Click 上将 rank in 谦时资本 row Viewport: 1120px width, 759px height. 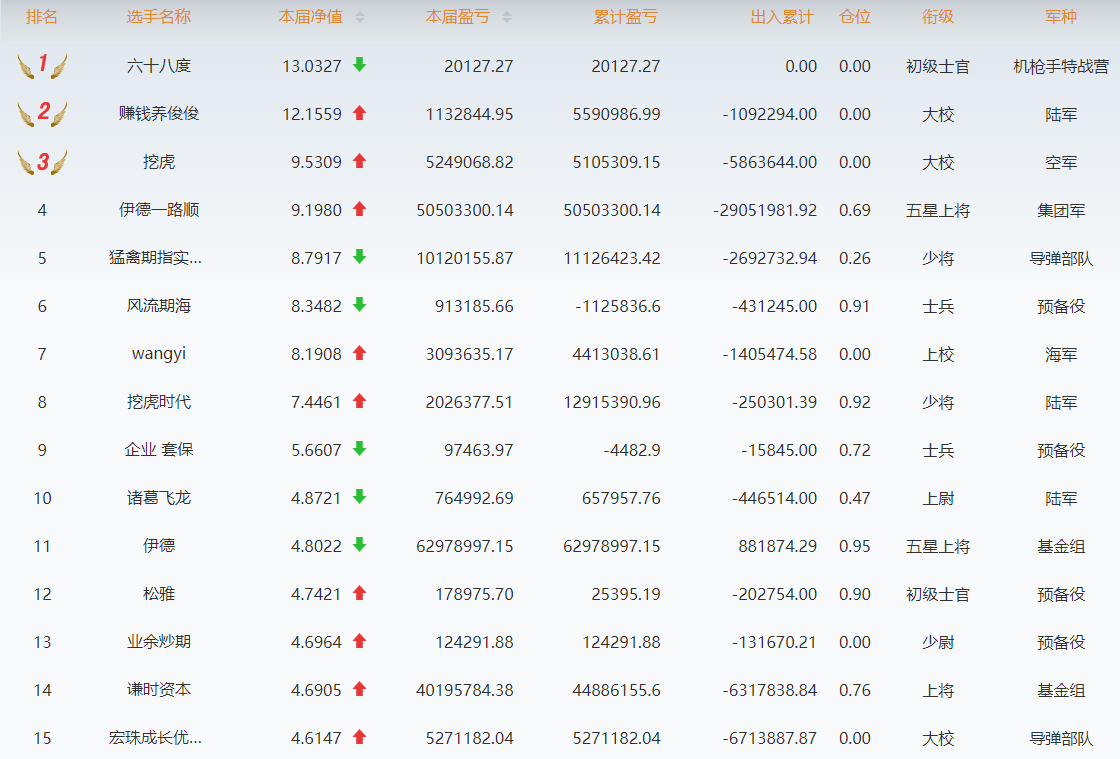pyautogui.click(x=938, y=690)
